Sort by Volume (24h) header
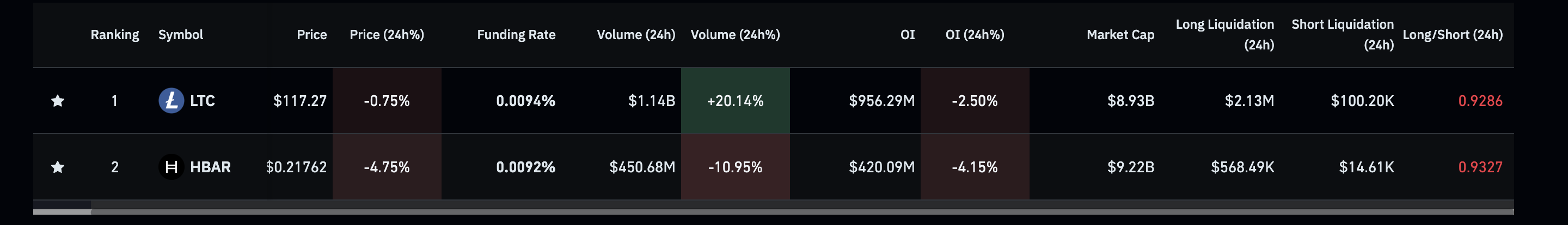 tap(635, 35)
